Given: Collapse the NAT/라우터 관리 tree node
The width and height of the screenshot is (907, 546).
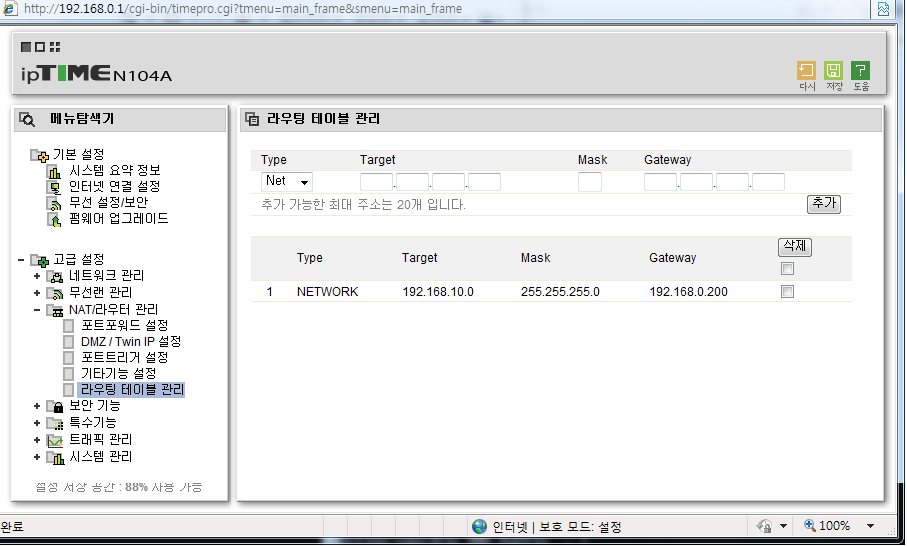Looking at the screenshot, I should 37,310.
